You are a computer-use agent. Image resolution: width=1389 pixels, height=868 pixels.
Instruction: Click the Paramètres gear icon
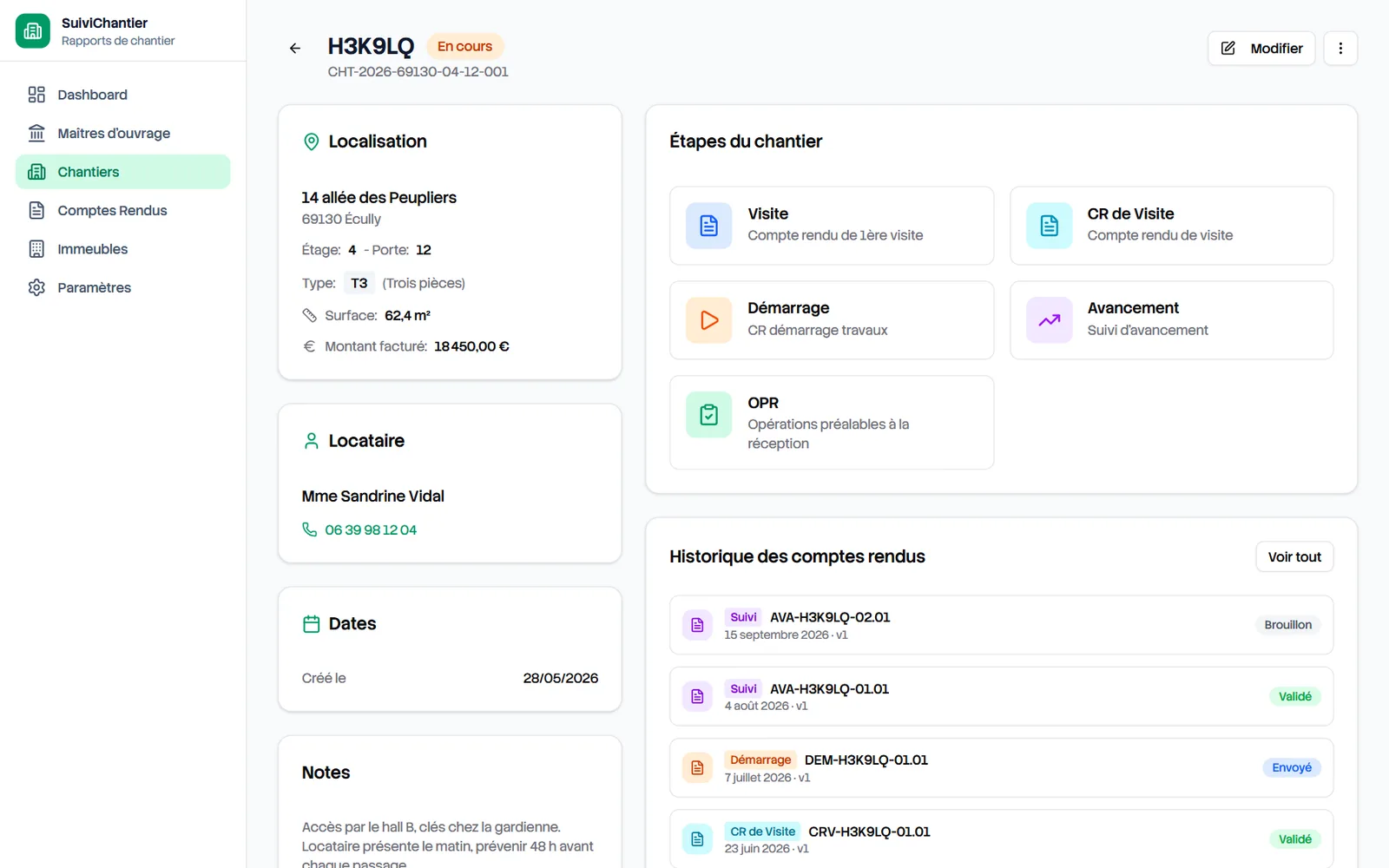36,287
